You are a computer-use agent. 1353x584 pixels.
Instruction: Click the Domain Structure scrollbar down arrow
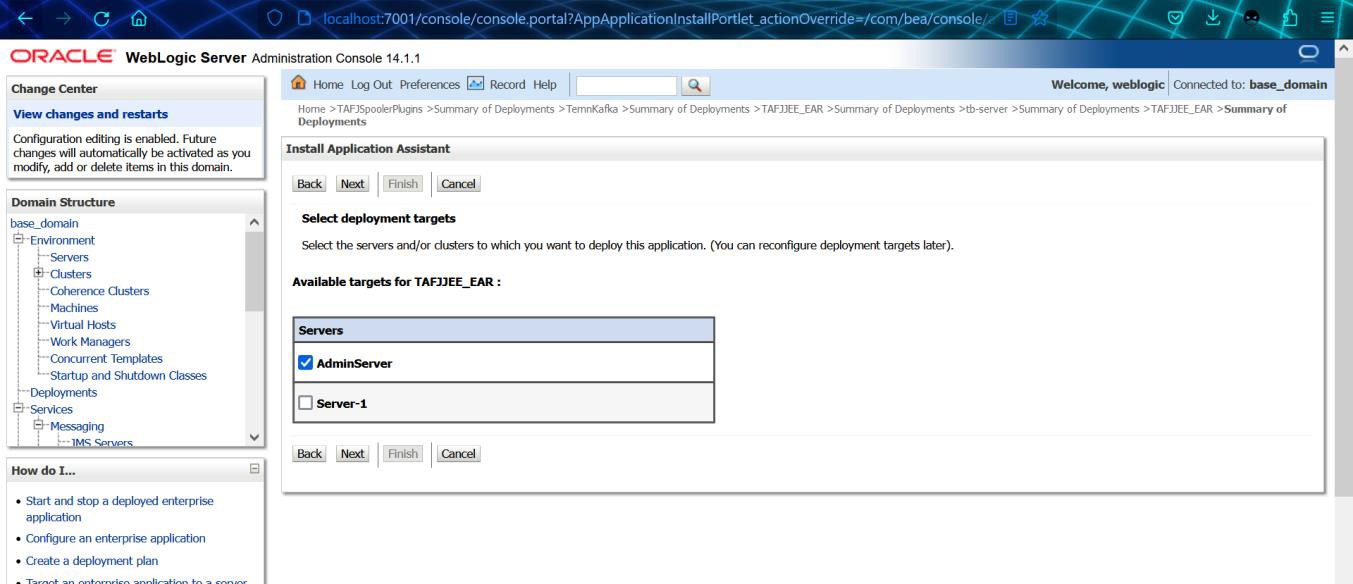pos(254,437)
